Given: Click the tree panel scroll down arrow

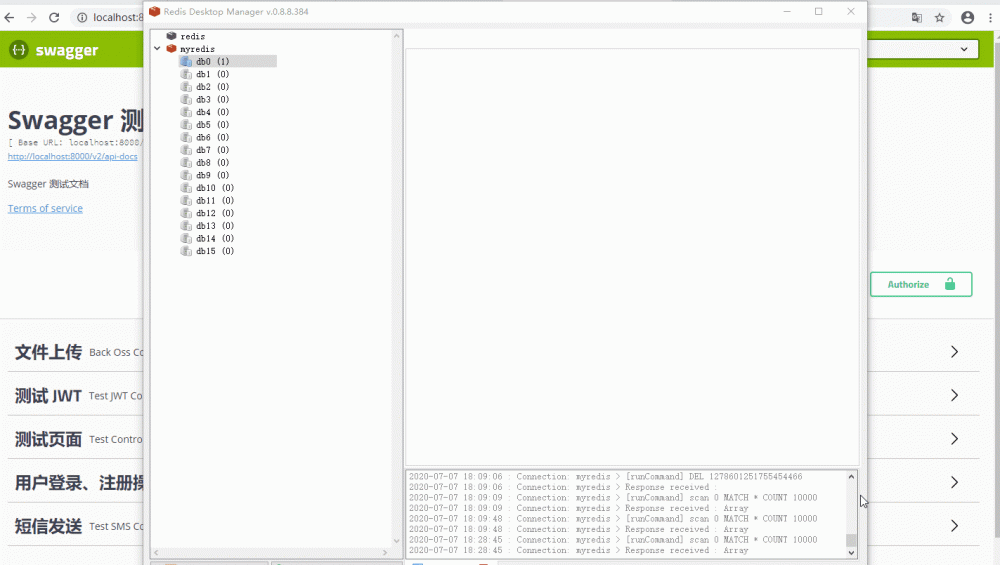Looking at the screenshot, I should pyautogui.click(x=397, y=541).
